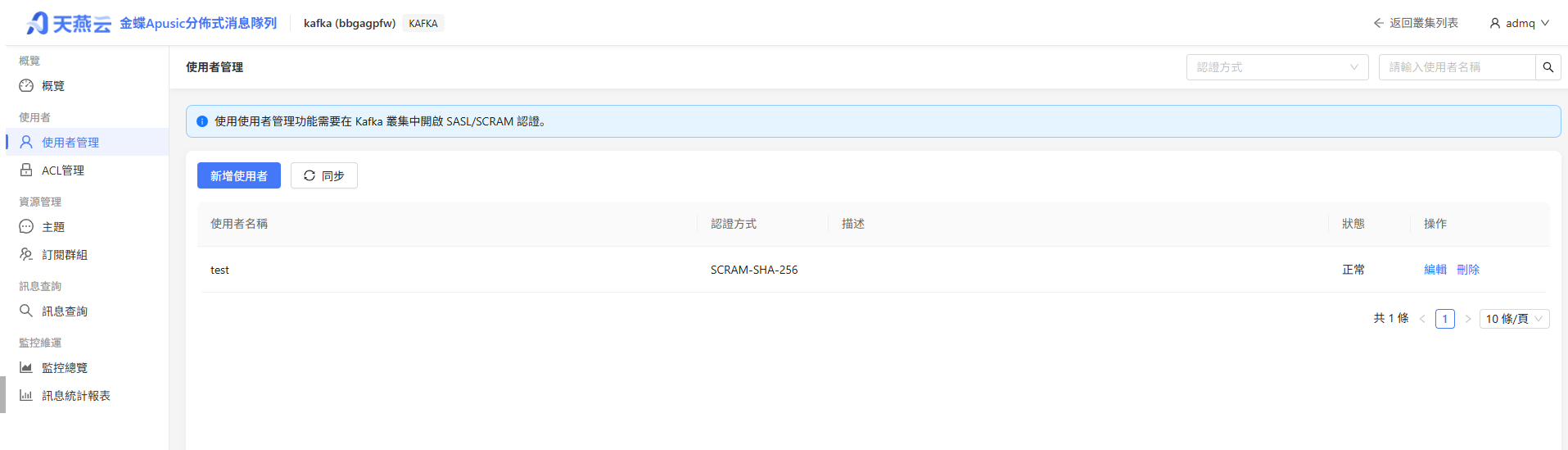Select 使用者管理 in the sidebar menu
This screenshot has height=450, width=1568.
(87, 142)
